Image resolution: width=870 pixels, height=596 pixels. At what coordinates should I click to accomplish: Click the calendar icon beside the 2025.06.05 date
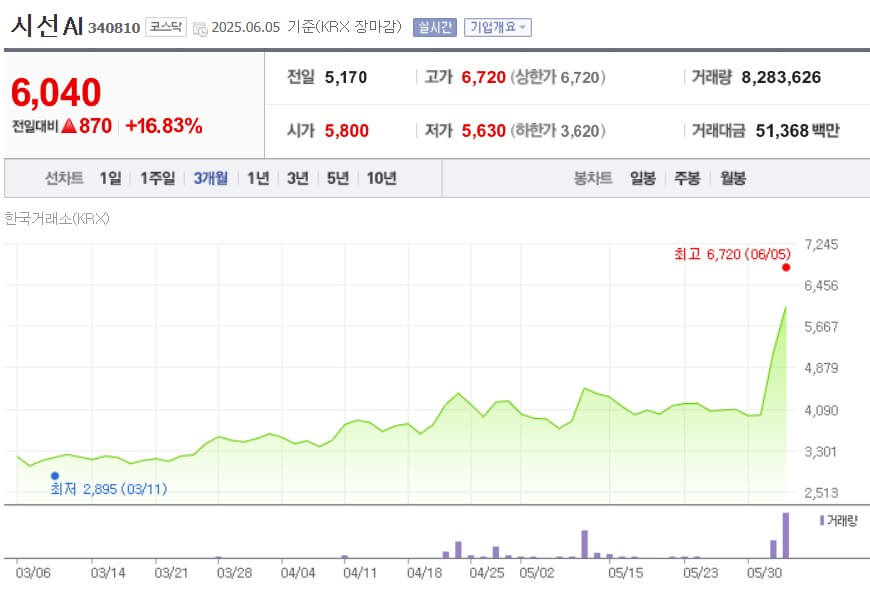pos(200,28)
